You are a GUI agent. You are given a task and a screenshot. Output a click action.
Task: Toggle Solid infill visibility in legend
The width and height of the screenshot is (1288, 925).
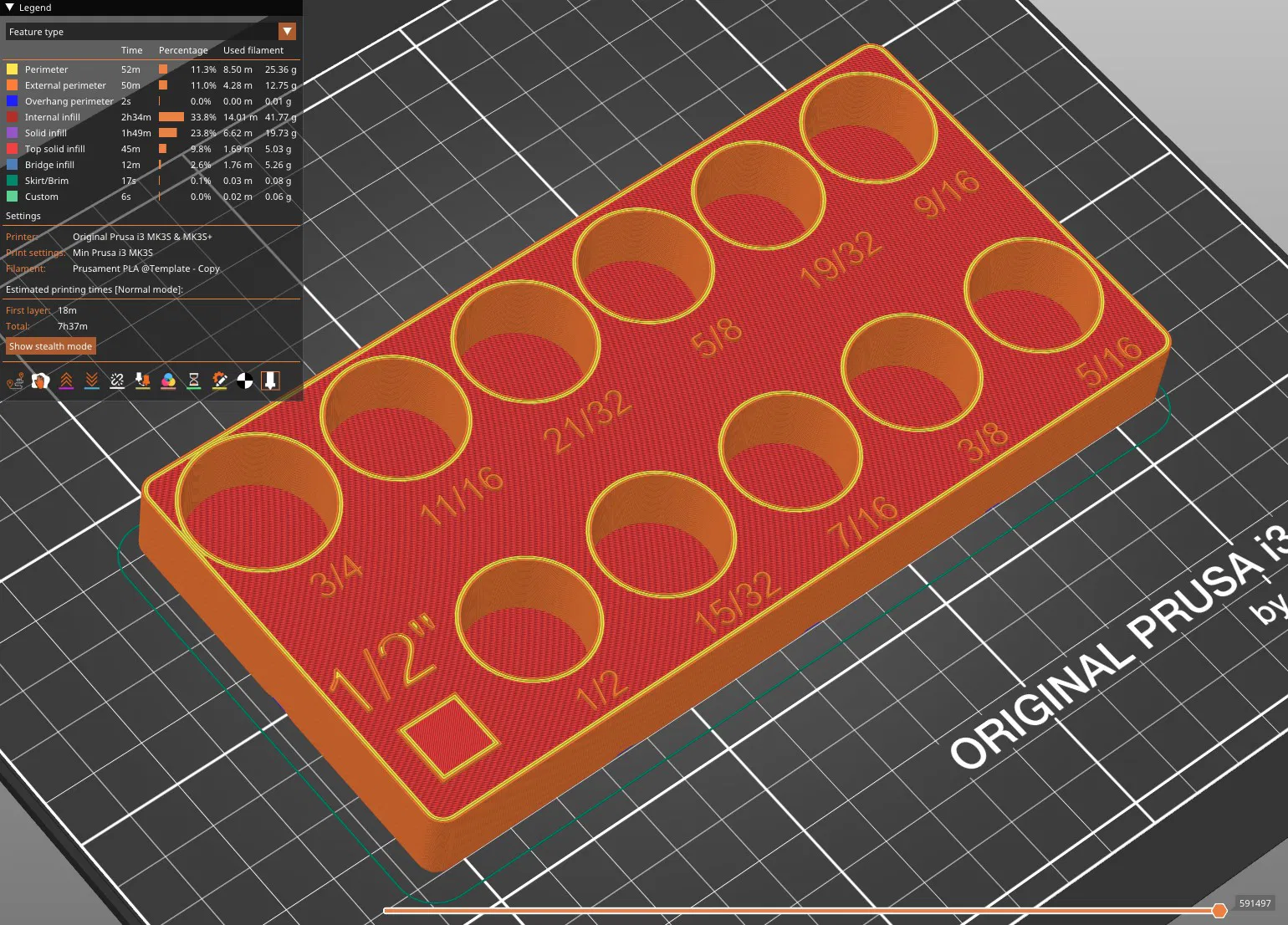tap(151, 133)
